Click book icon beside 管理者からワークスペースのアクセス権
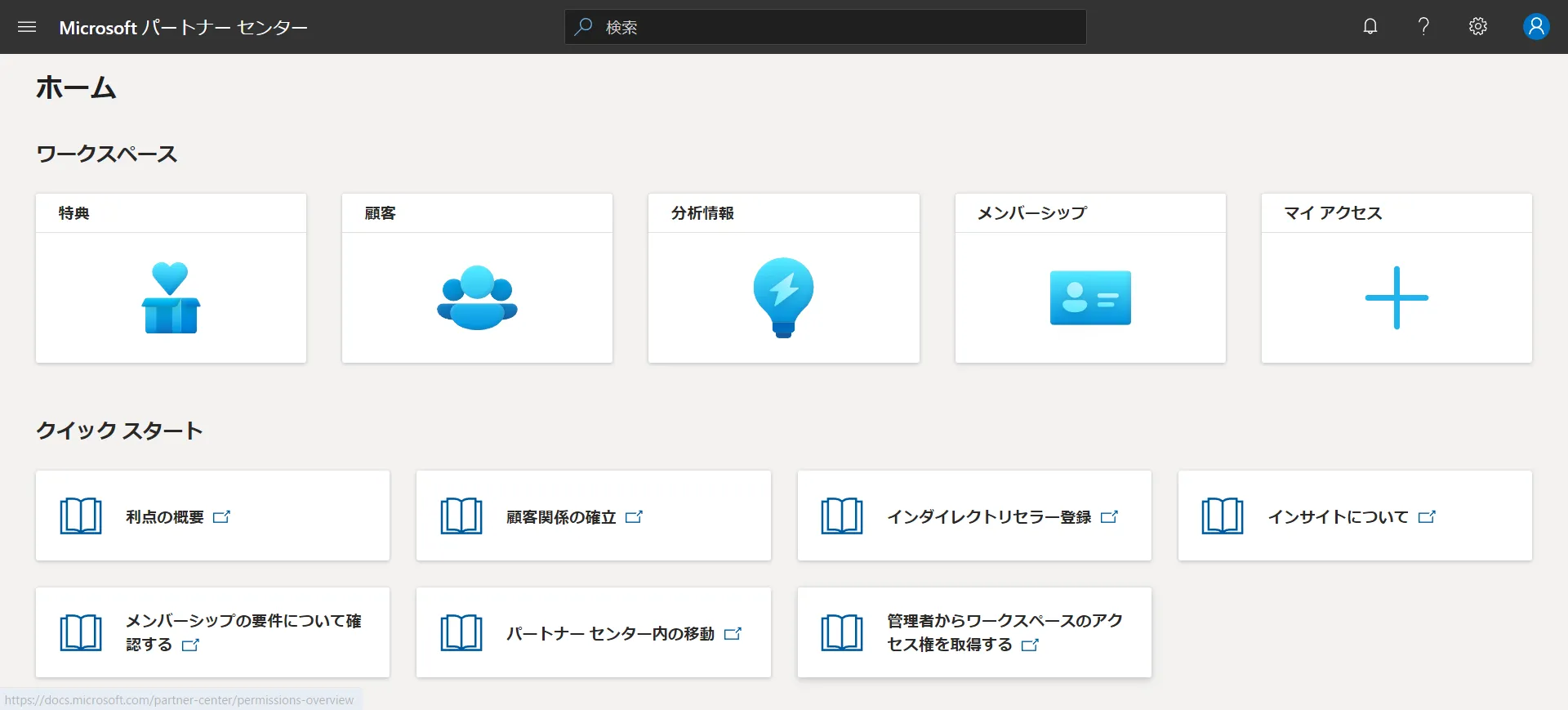Viewport: 1568px width, 710px height. (842, 632)
